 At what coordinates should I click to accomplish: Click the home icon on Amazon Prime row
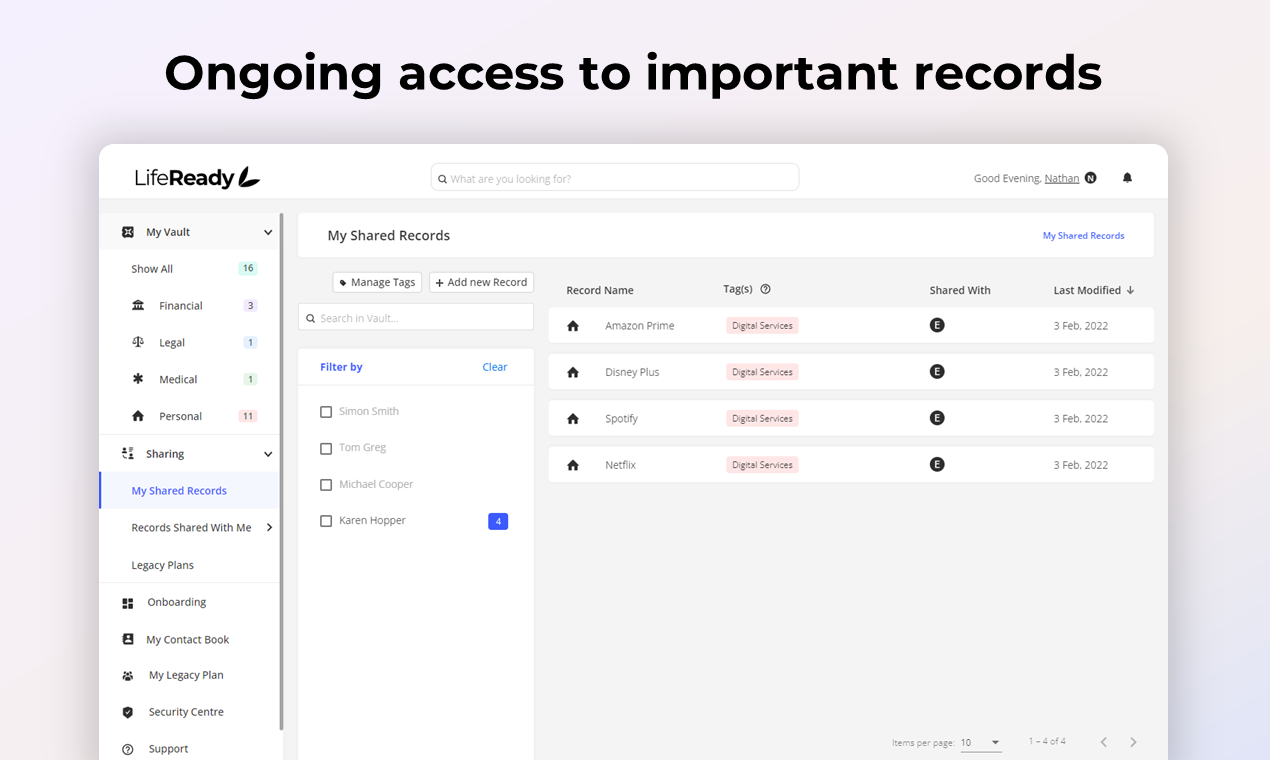tap(573, 326)
